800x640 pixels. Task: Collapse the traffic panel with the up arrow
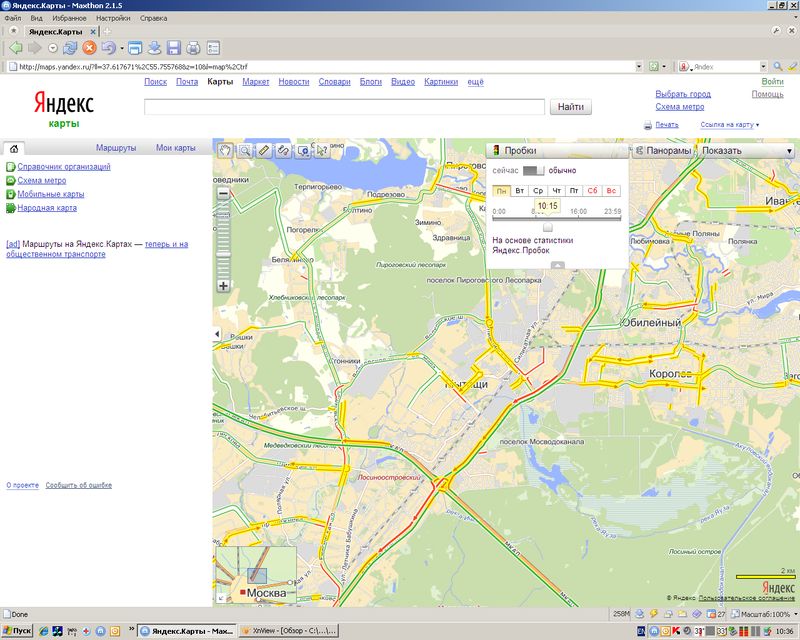(x=558, y=265)
